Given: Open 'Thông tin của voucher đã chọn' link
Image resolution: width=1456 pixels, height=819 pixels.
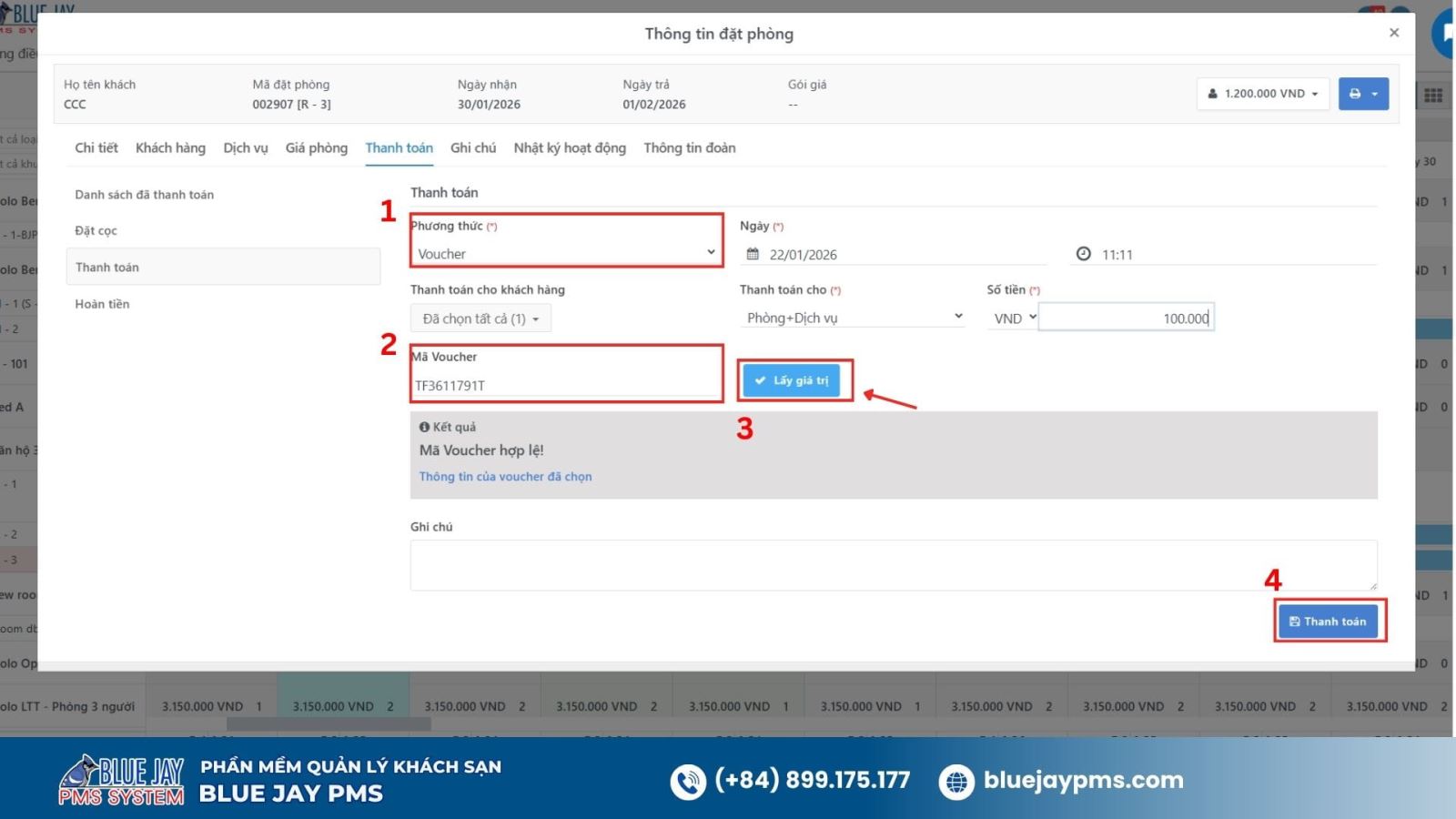Looking at the screenshot, I should coord(505,477).
